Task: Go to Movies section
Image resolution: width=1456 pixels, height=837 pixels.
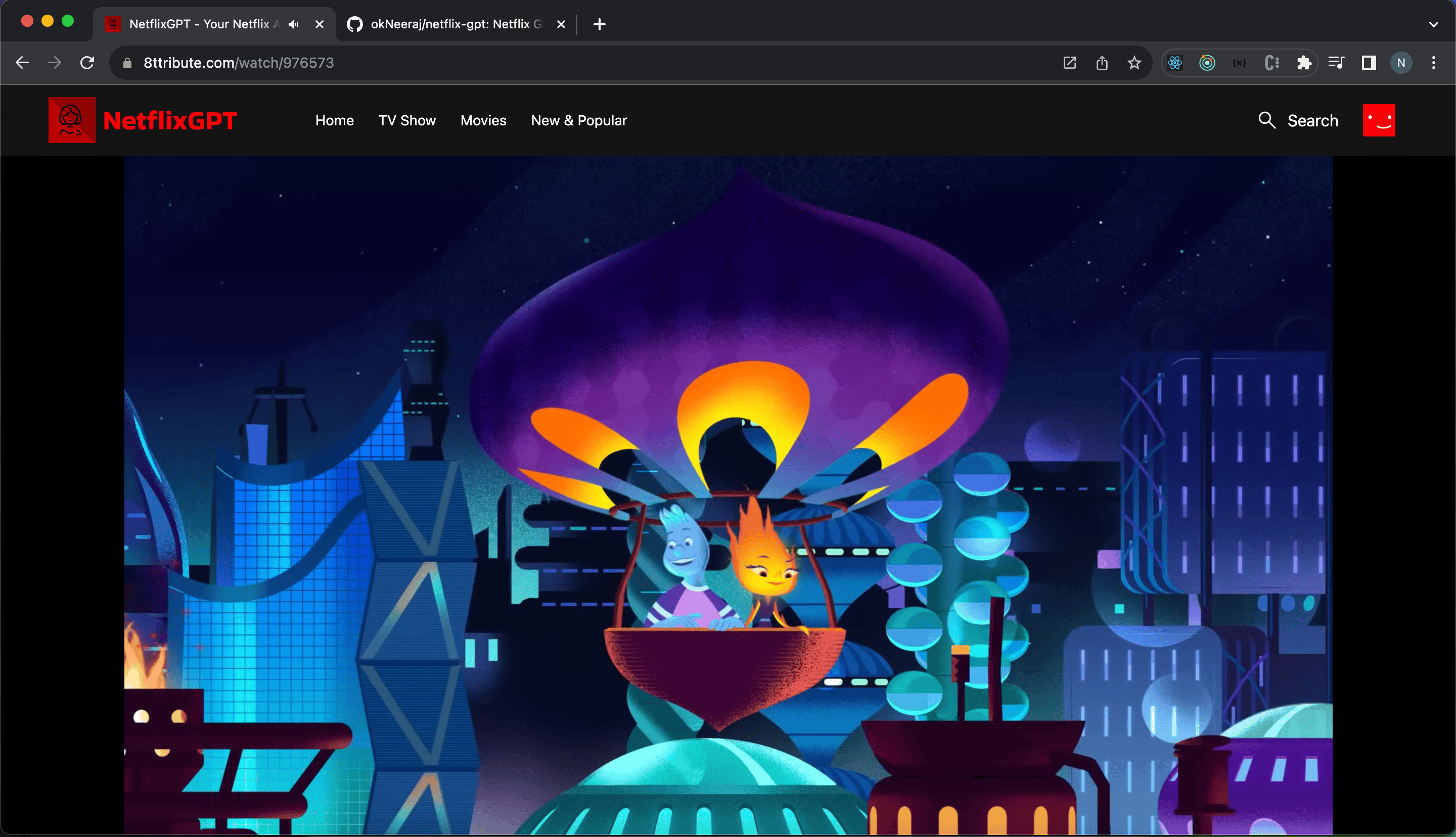Action: (x=483, y=120)
